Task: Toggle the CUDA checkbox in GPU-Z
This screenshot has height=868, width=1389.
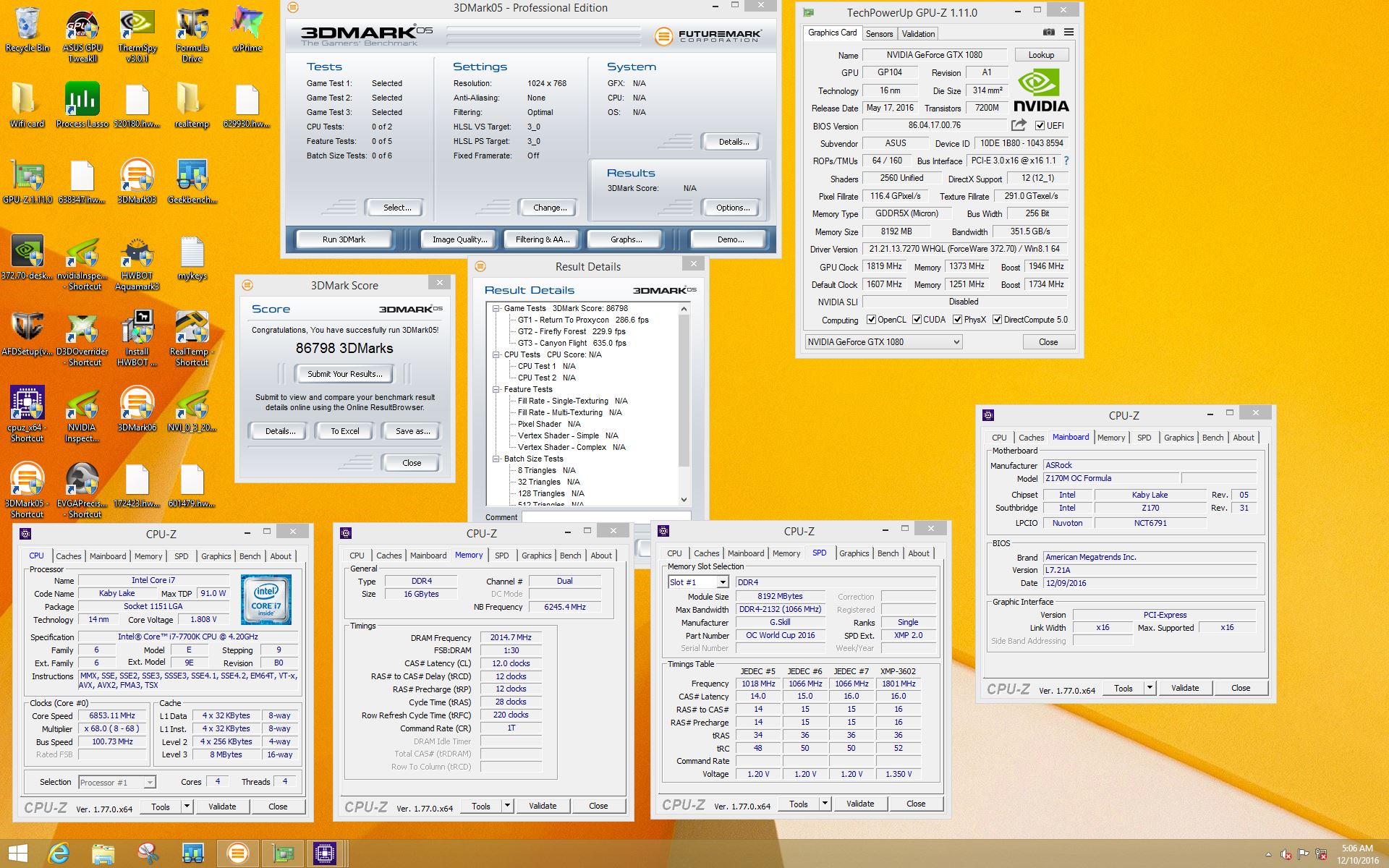Action: click(917, 320)
